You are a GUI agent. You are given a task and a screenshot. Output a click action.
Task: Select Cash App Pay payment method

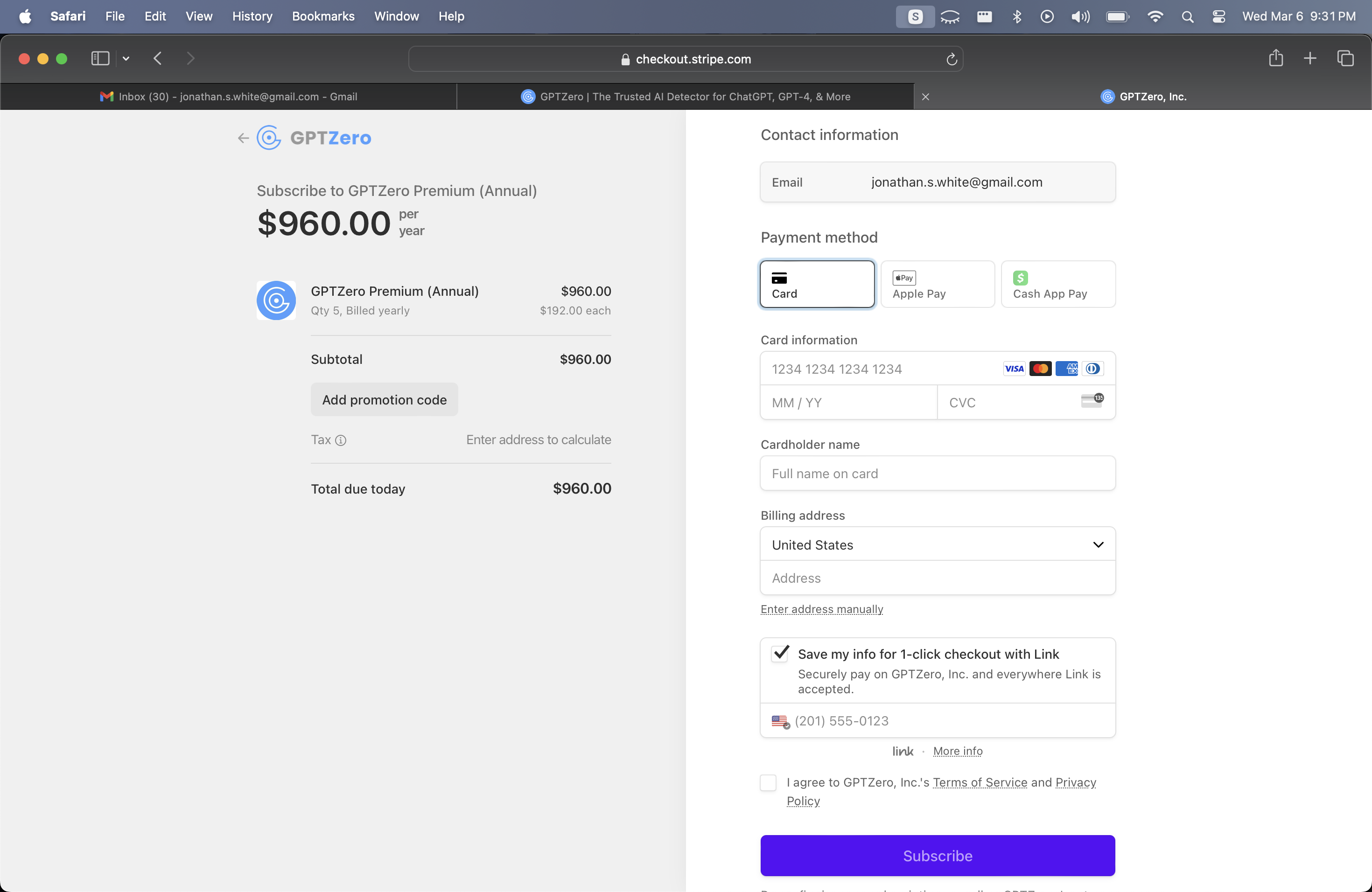pyautogui.click(x=1058, y=284)
